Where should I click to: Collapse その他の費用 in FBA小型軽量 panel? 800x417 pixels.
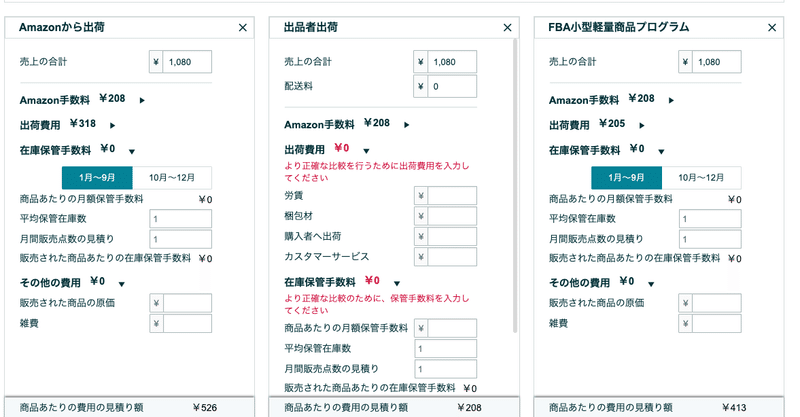(651, 284)
